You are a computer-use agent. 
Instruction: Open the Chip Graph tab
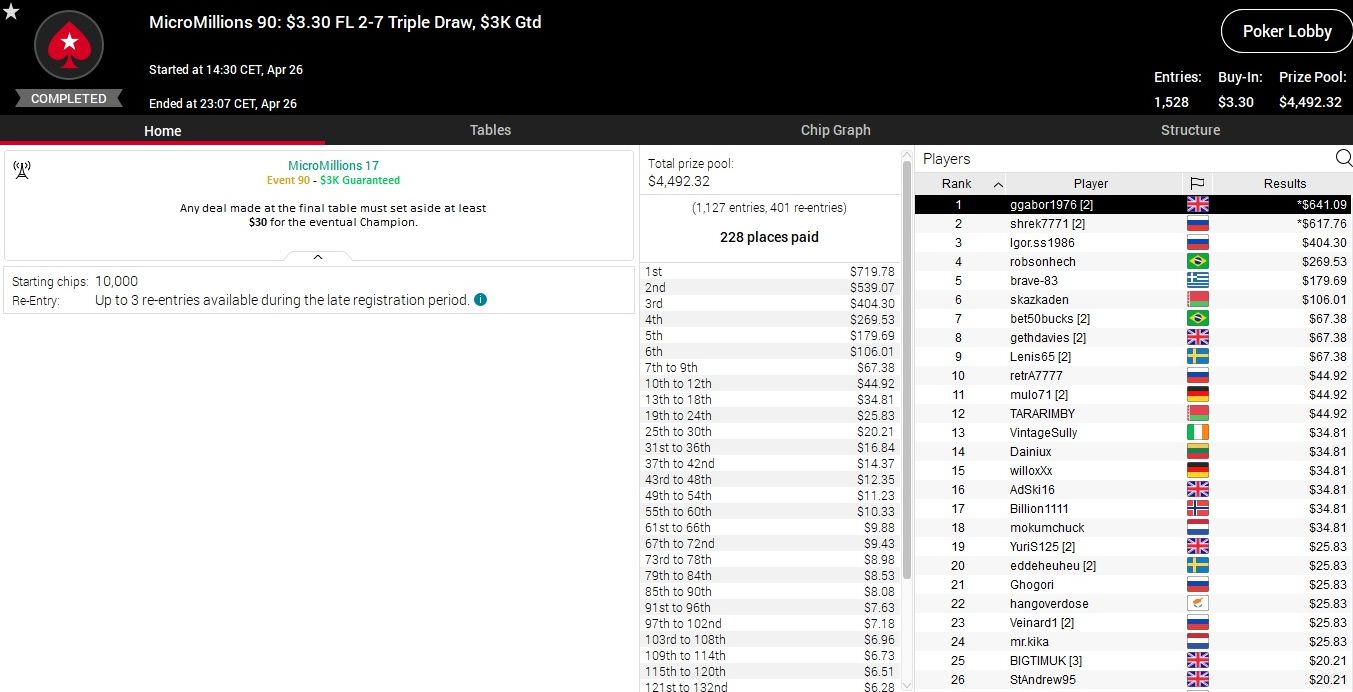(835, 130)
